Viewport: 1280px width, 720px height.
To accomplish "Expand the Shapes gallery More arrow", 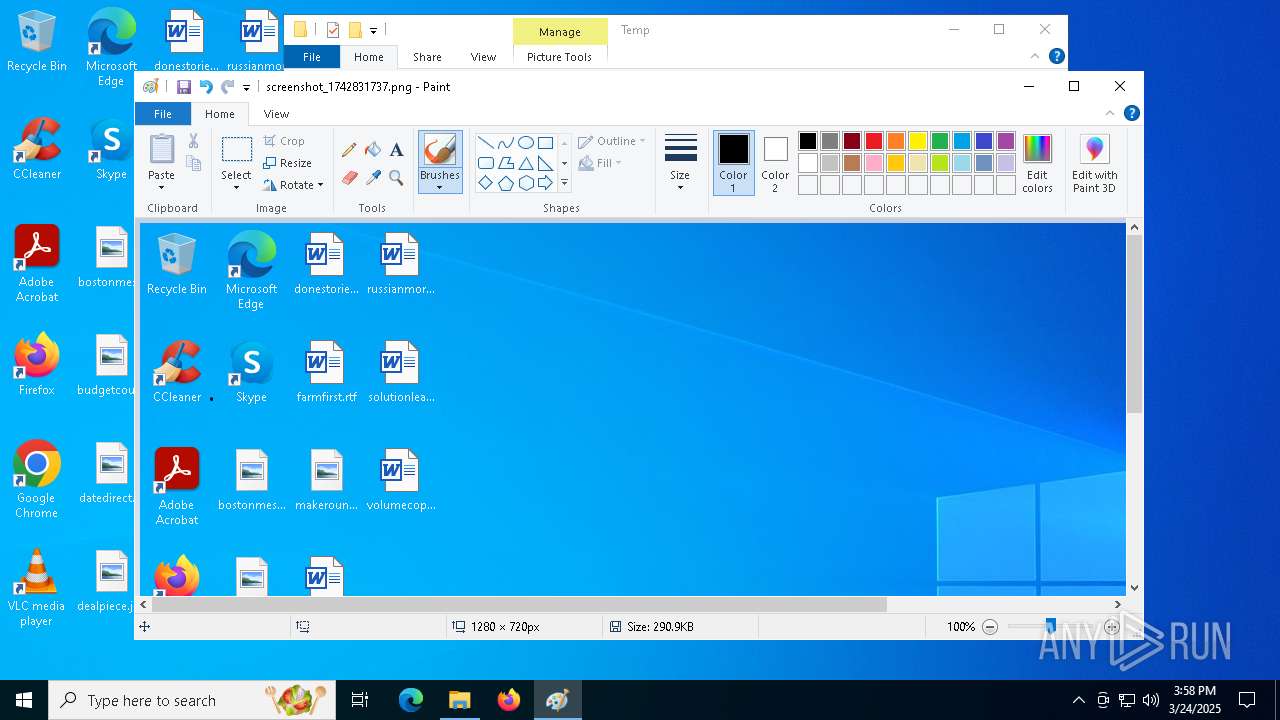I will [564, 183].
